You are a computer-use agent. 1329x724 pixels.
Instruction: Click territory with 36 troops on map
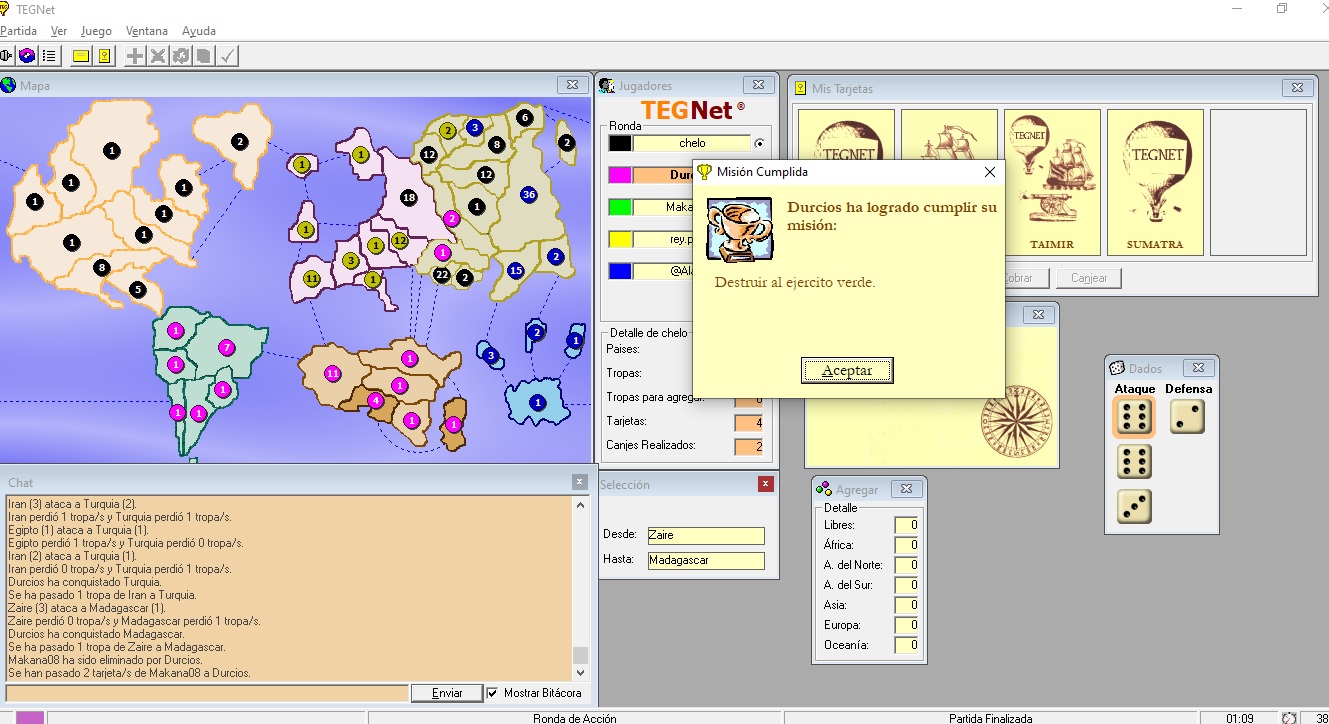click(x=529, y=194)
